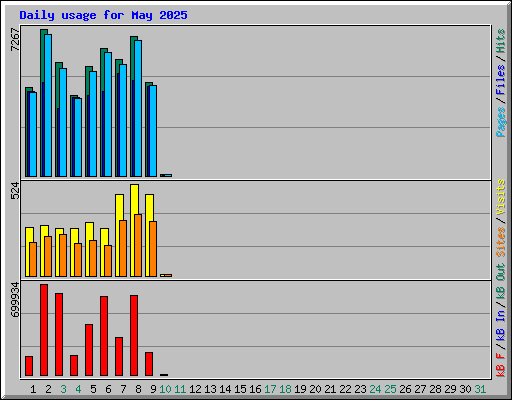512x400 pixels.
Task: Click day 12 on the x-axis
Action: click(x=195, y=389)
